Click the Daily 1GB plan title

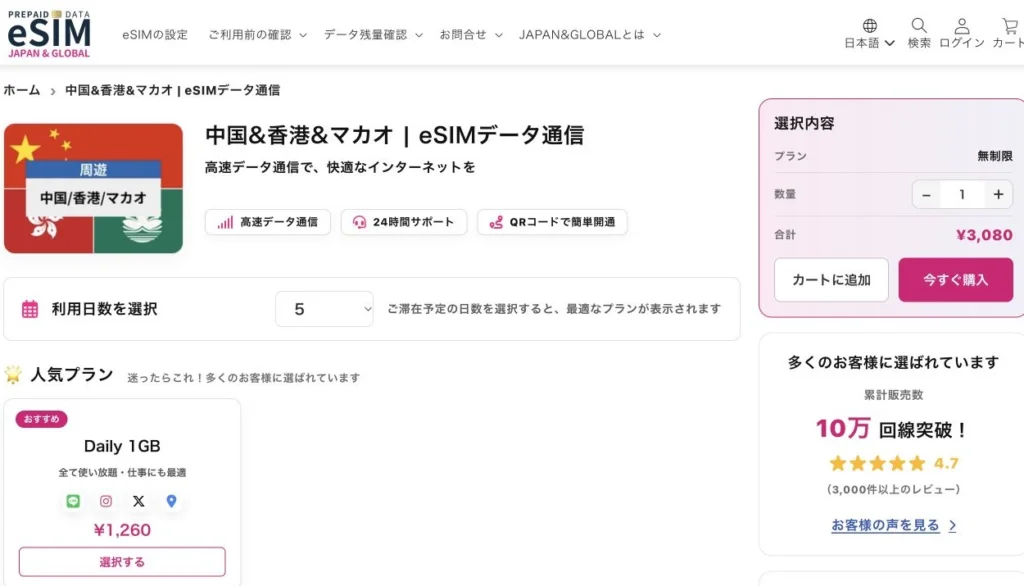[x=122, y=446]
